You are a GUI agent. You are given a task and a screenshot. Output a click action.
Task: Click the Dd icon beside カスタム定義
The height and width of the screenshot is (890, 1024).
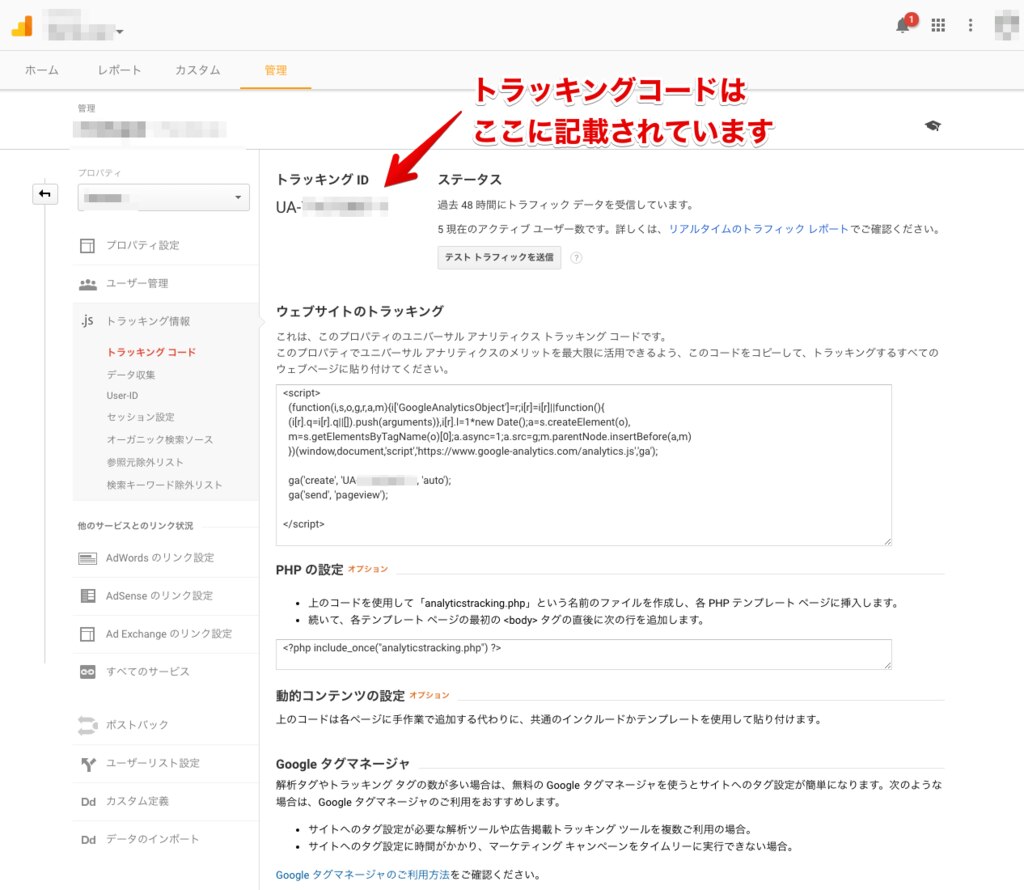(88, 802)
